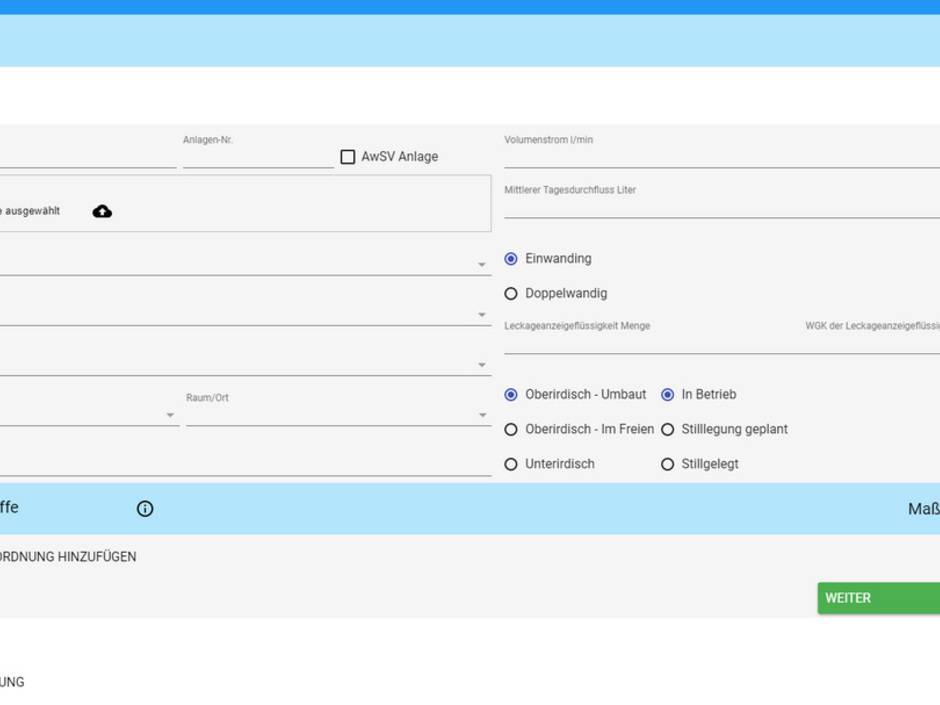
Task: Click the info icon in the blue bar
Action: [145, 509]
